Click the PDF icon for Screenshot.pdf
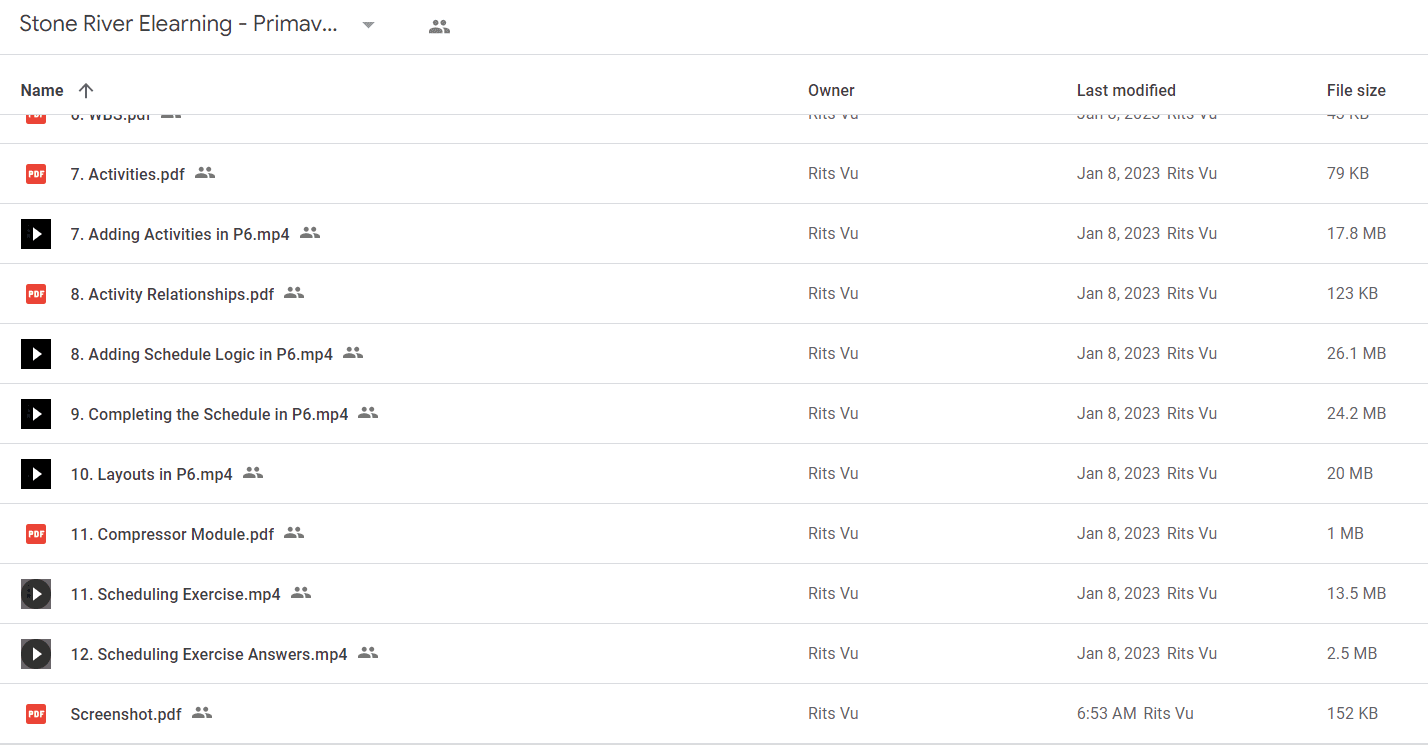 point(36,714)
